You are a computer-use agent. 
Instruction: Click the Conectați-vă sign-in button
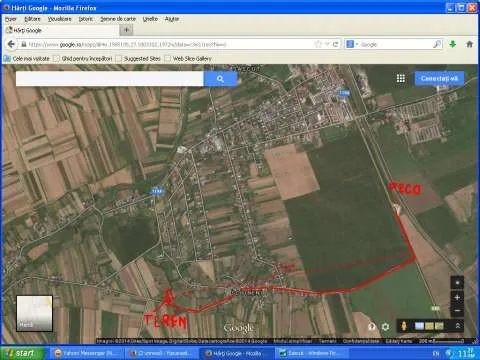pos(439,78)
